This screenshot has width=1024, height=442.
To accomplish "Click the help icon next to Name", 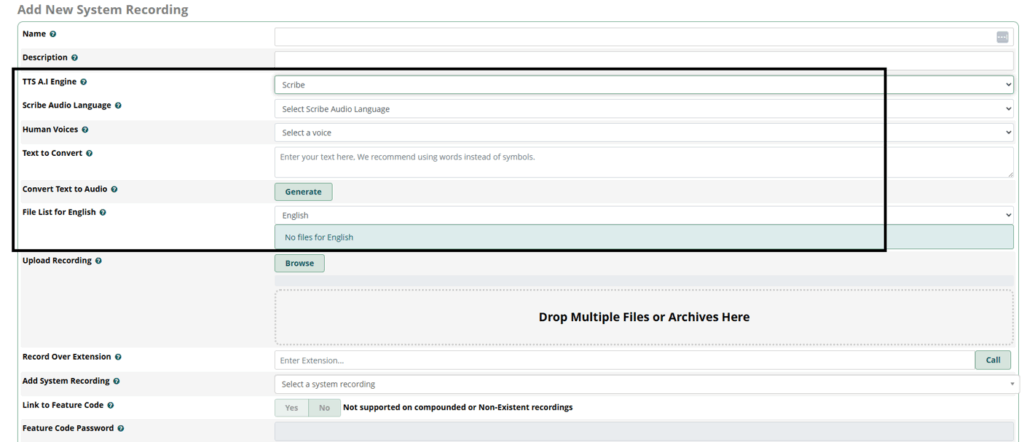I will (53, 34).
